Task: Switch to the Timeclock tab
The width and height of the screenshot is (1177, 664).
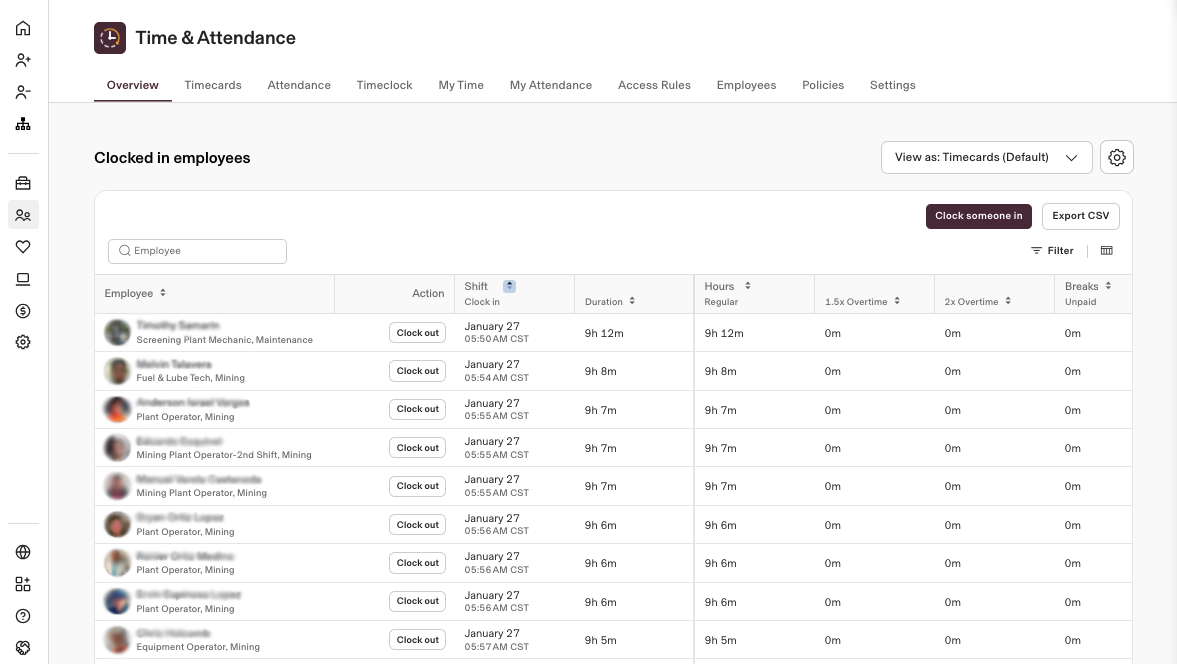Action: (x=384, y=86)
